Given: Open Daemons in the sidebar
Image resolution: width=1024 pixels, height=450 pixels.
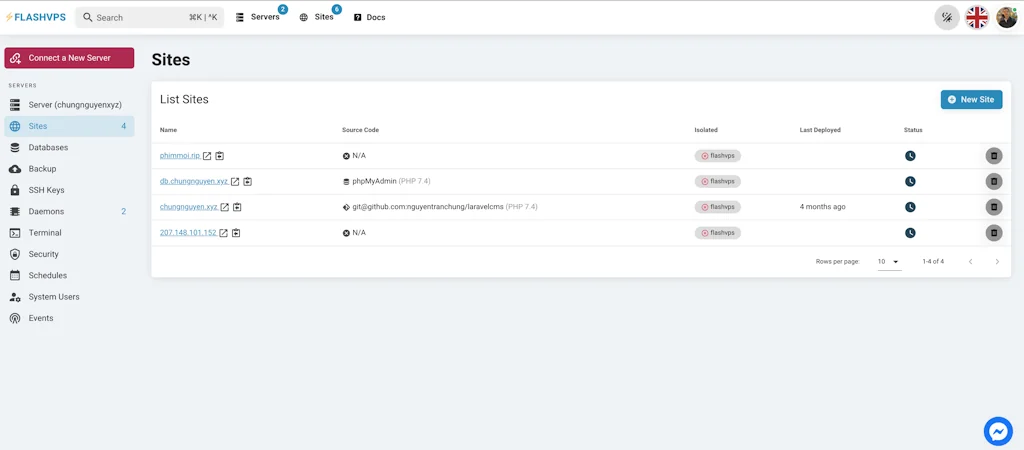Looking at the screenshot, I should [69, 212].
